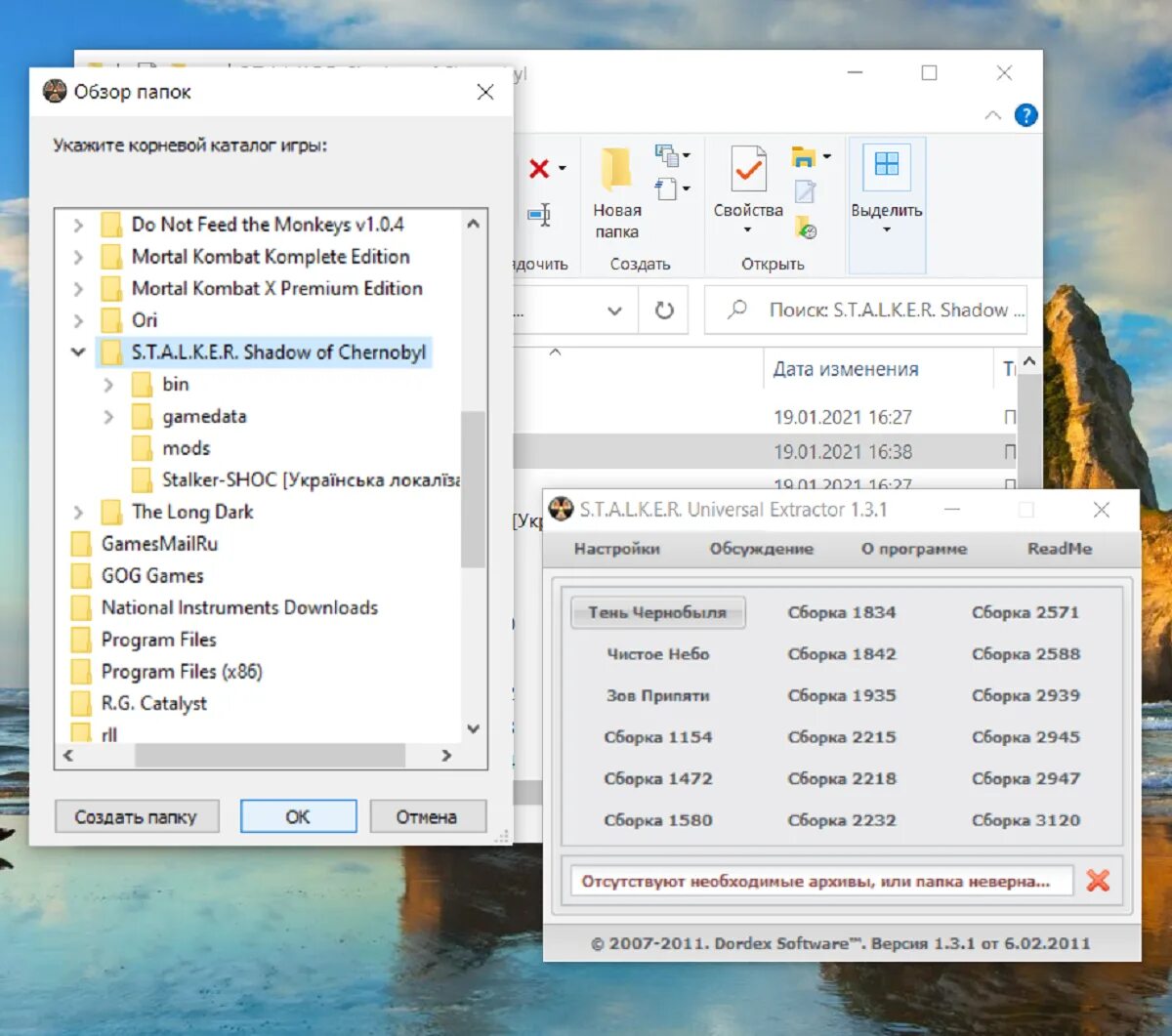The image size is (1172, 1036).
Task: Click the history icon in Открыть group
Action: (x=806, y=228)
